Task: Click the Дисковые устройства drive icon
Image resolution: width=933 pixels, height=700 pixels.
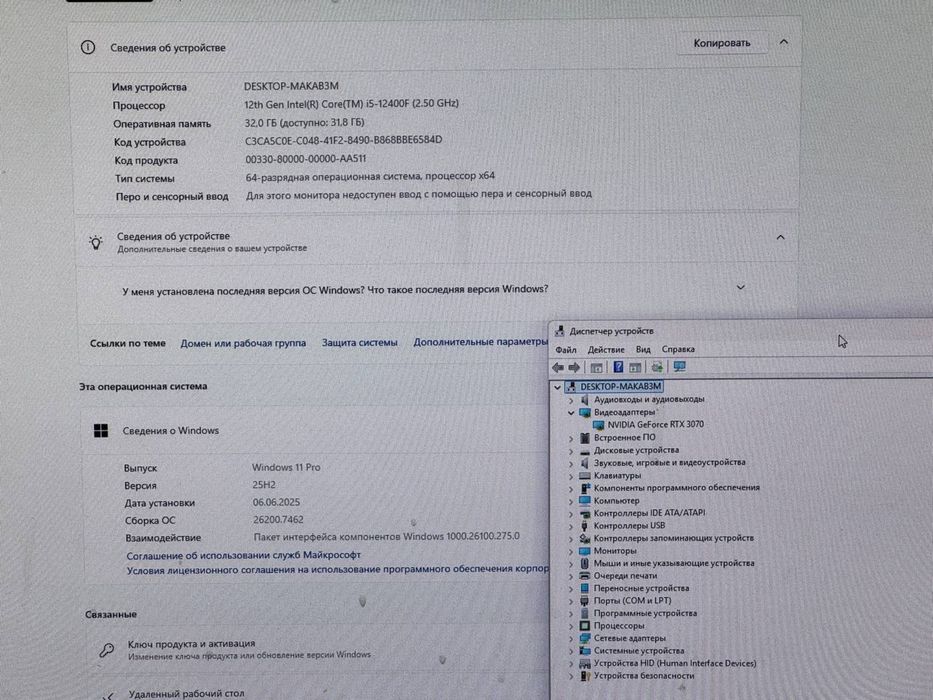Action: tap(585, 451)
